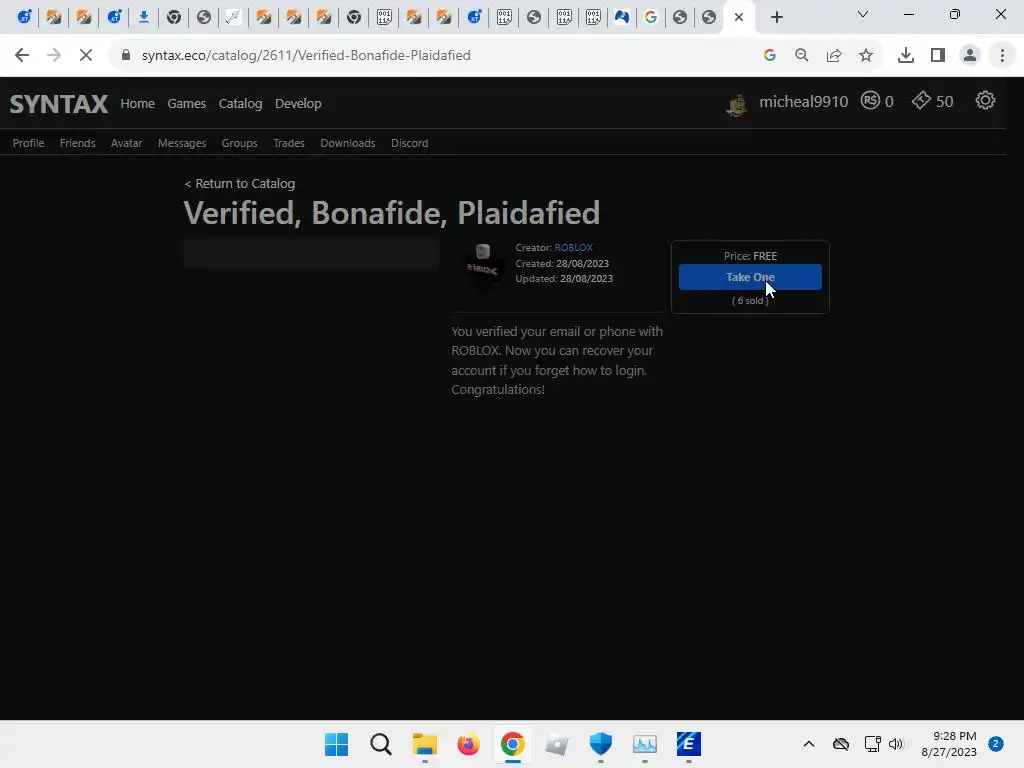Go back to the previous page
The width and height of the screenshot is (1024, 768).
[22, 56]
